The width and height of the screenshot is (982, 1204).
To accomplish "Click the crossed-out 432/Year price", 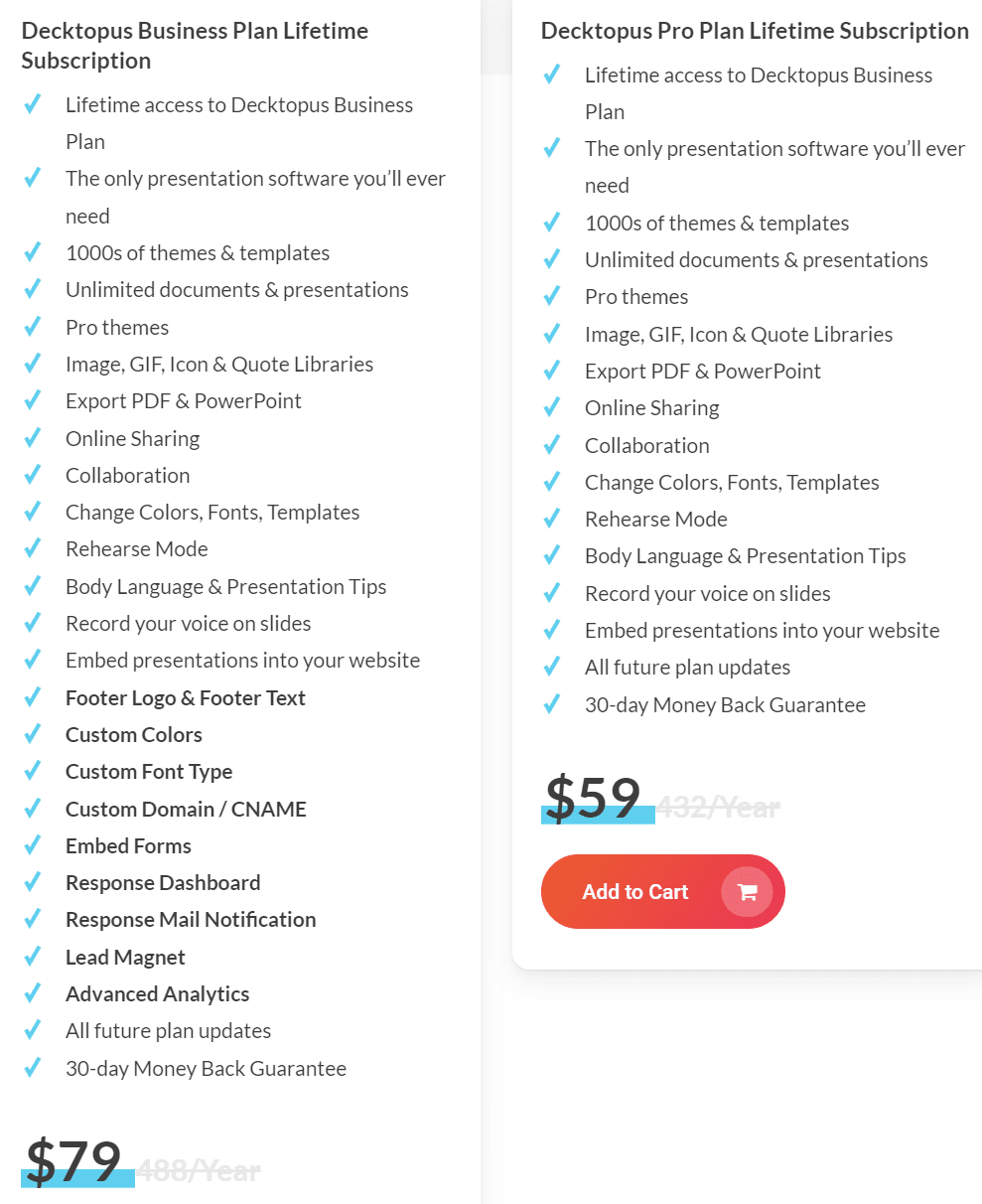I will pos(719,807).
